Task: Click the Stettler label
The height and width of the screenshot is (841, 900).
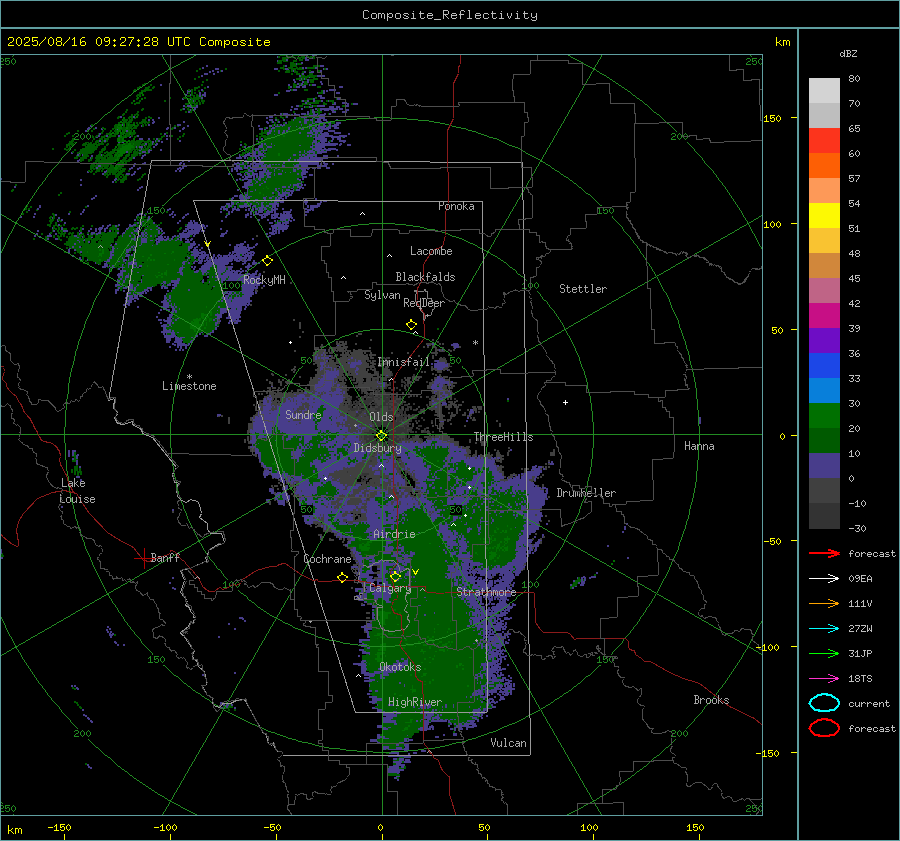Action: (x=583, y=289)
